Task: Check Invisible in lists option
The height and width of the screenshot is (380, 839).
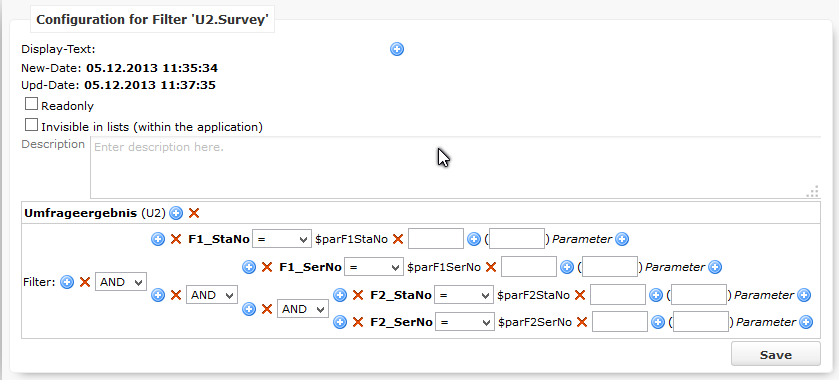Action: (x=32, y=125)
